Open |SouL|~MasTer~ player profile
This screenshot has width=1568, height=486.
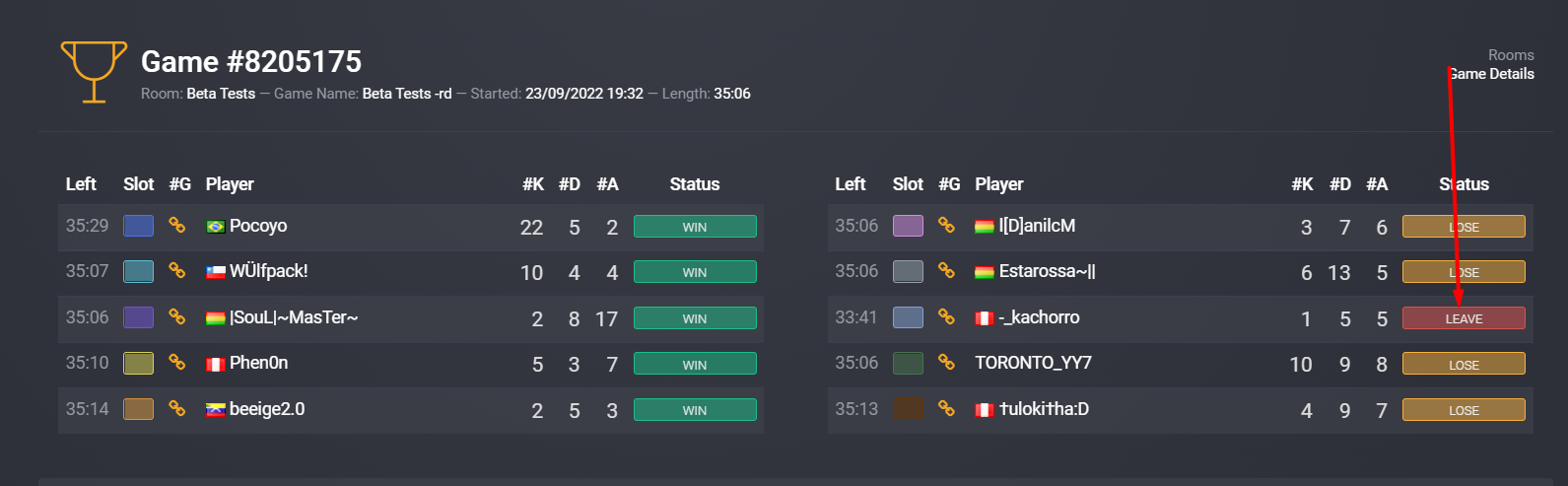pos(294,317)
